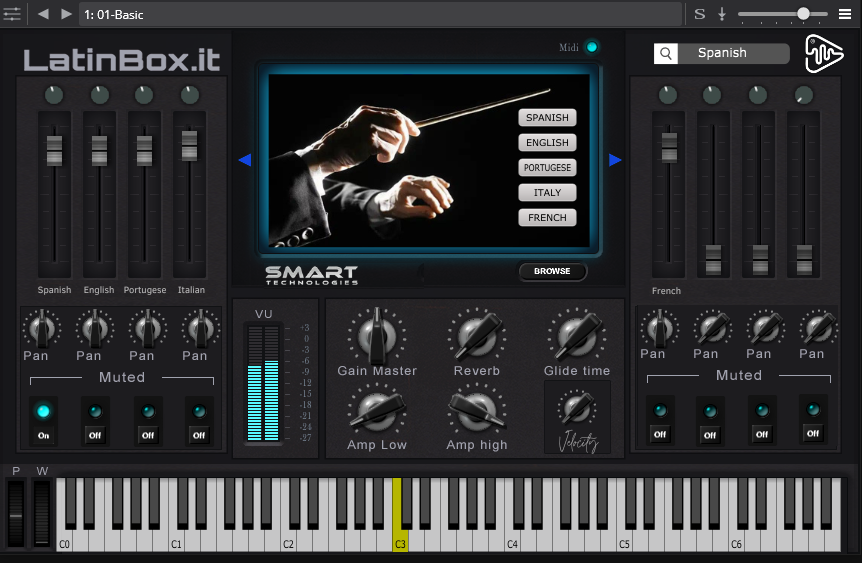Click the S icon in top bar
The image size is (862, 563).
(699, 14)
